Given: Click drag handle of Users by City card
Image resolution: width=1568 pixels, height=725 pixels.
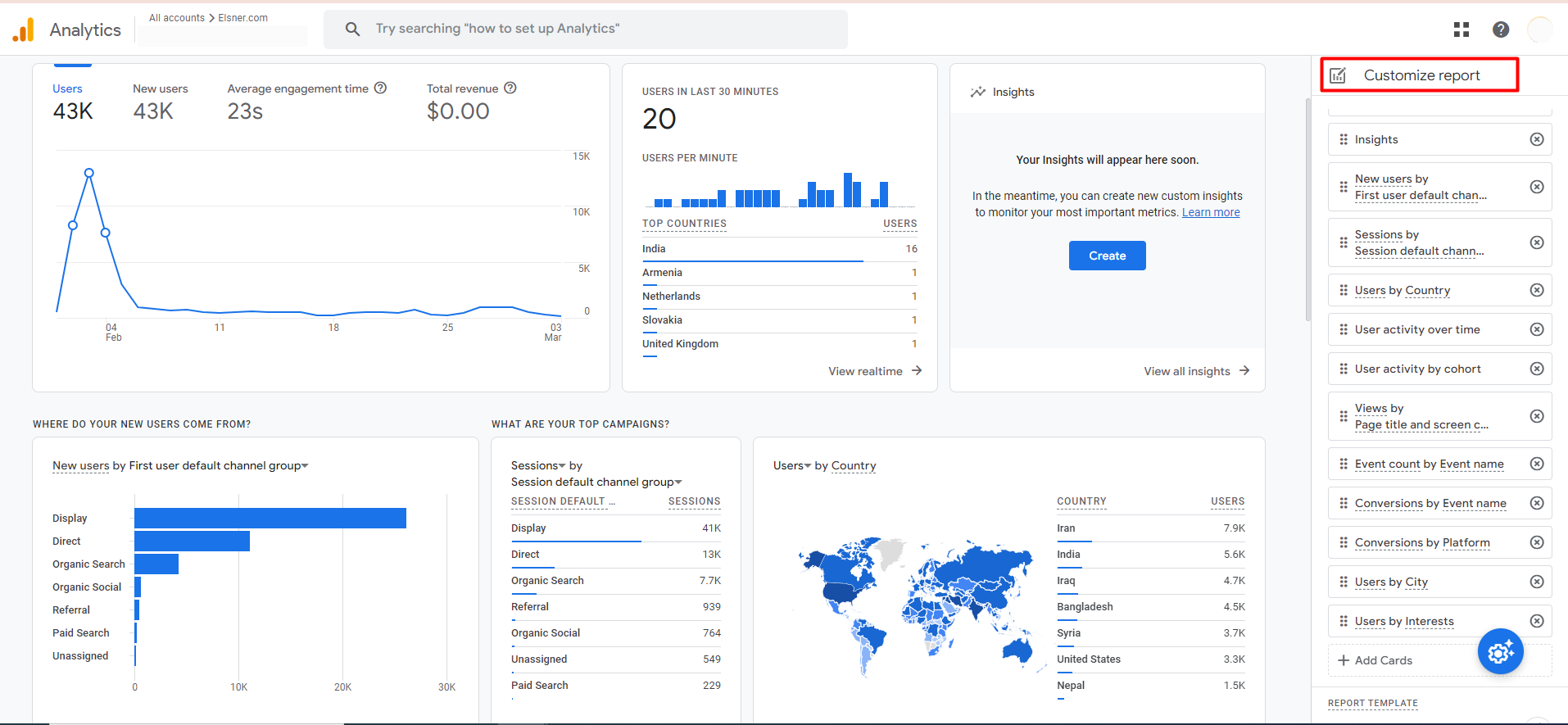Looking at the screenshot, I should (x=1344, y=582).
